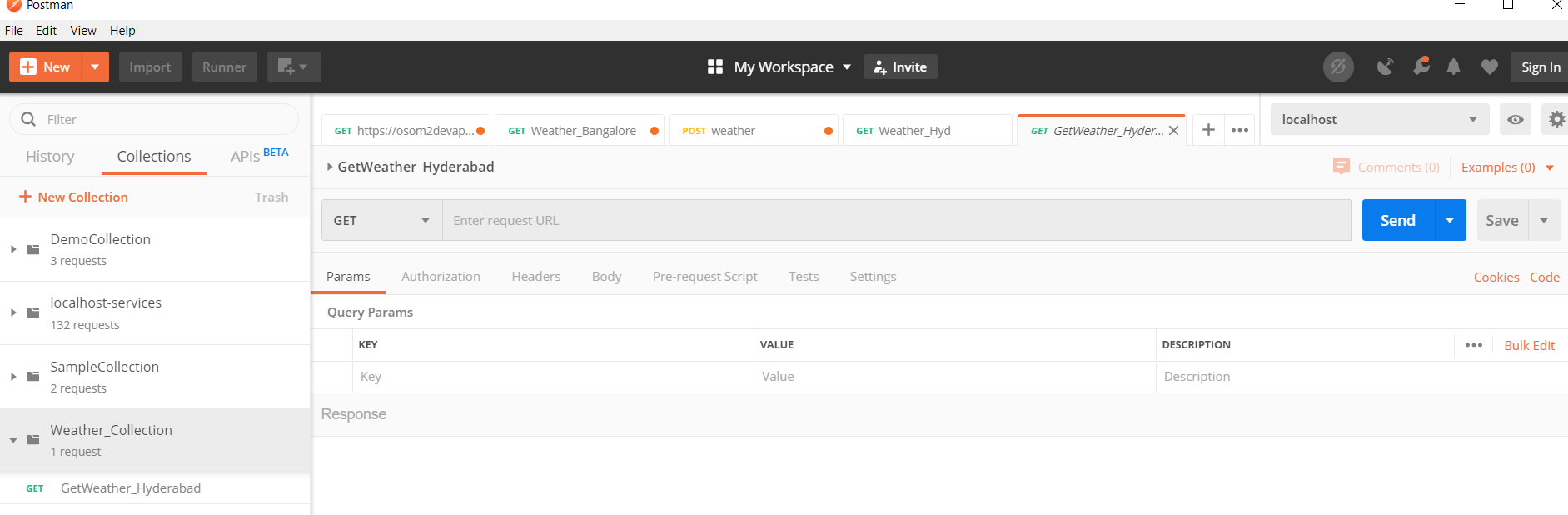
Task: Select the Weather_Bangalore request tab
Action: (580, 131)
